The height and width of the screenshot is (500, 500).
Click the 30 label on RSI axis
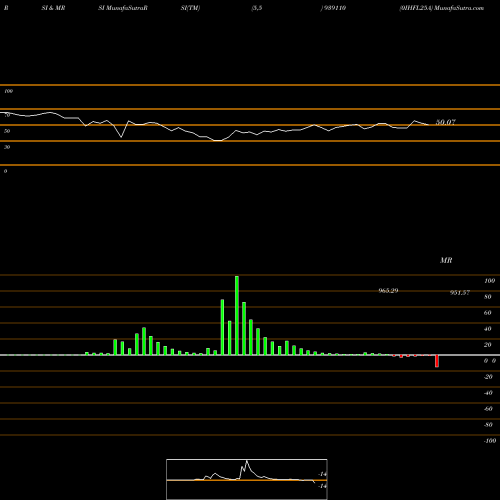(7, 147)
